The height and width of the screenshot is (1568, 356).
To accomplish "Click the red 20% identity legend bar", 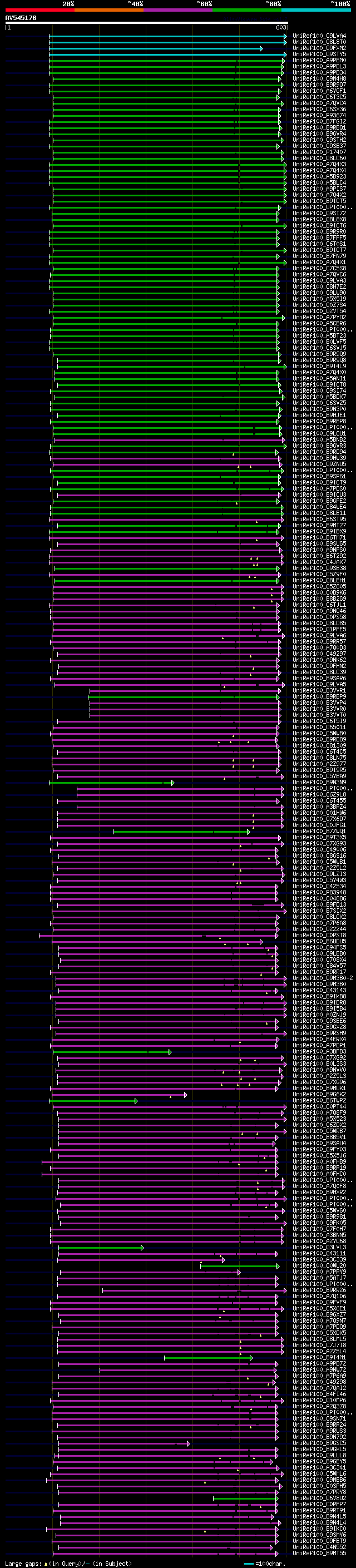I will [39, 10].
